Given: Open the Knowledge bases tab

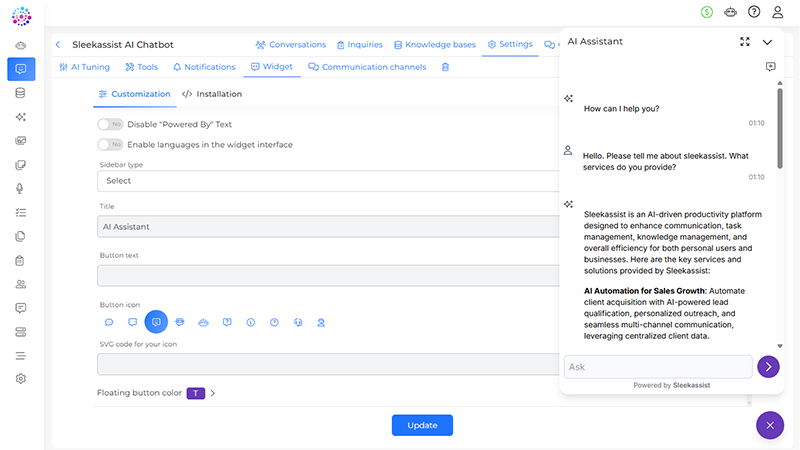Looking at the screenshot, I should click(x=434, y=45).
